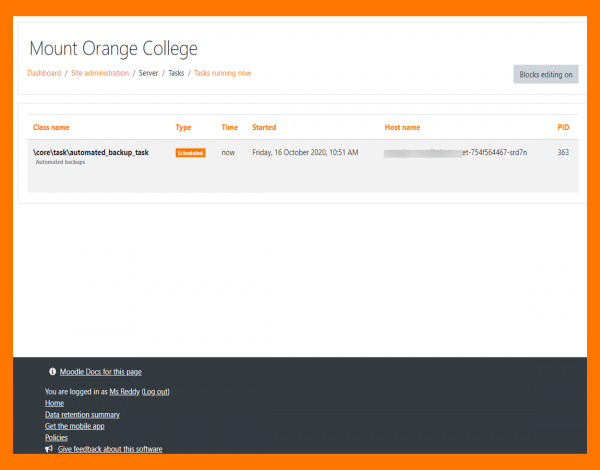
Task: Click the Mount Orange College title
Action: [113, 48]
